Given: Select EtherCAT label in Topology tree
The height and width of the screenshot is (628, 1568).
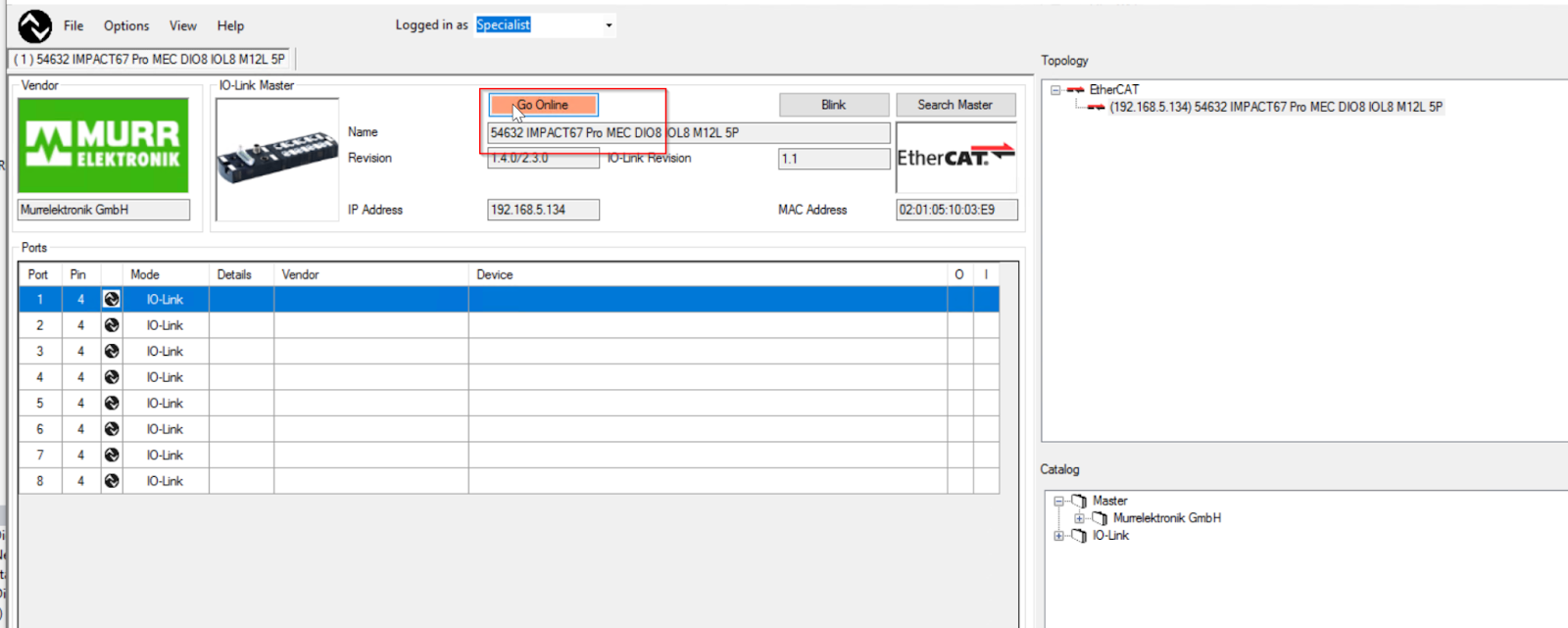Looking at the screenshot, I should click(x=1114, y=89).
